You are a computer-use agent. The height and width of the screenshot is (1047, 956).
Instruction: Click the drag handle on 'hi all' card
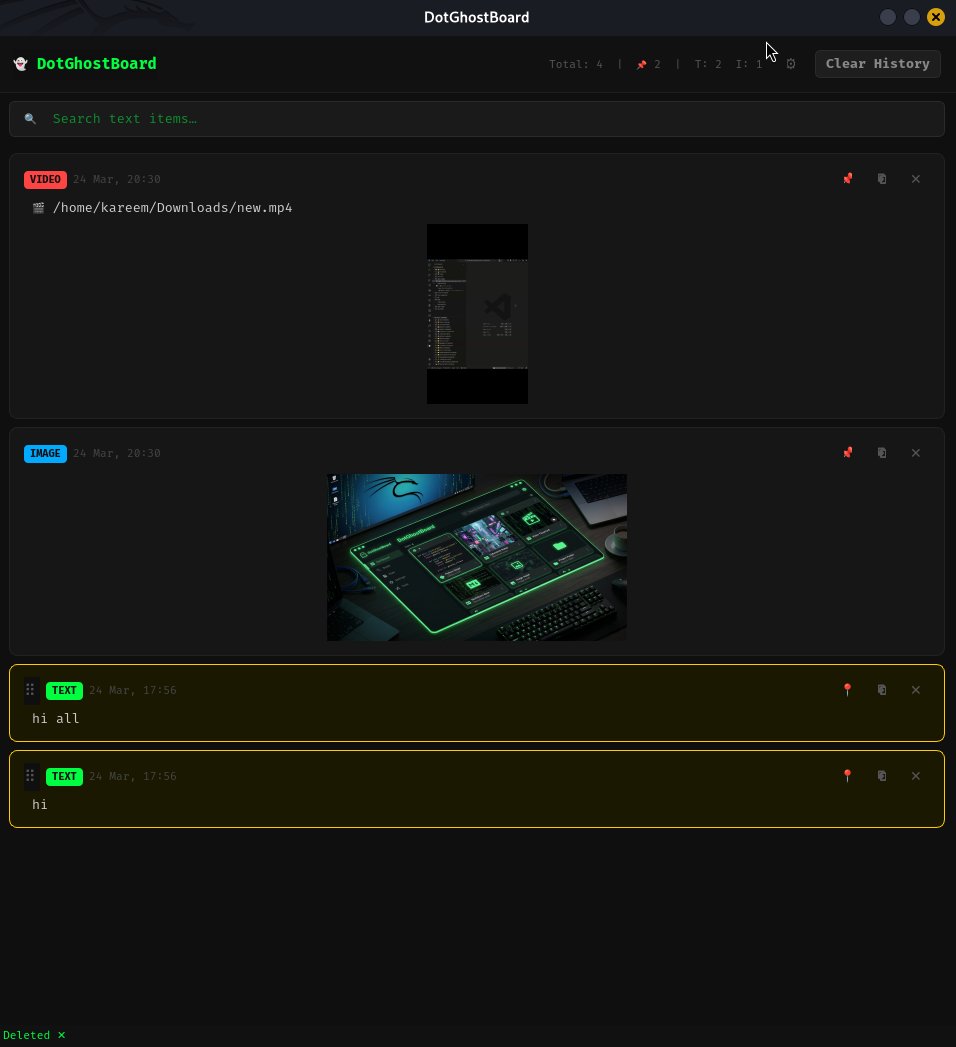tap(31, 689)
